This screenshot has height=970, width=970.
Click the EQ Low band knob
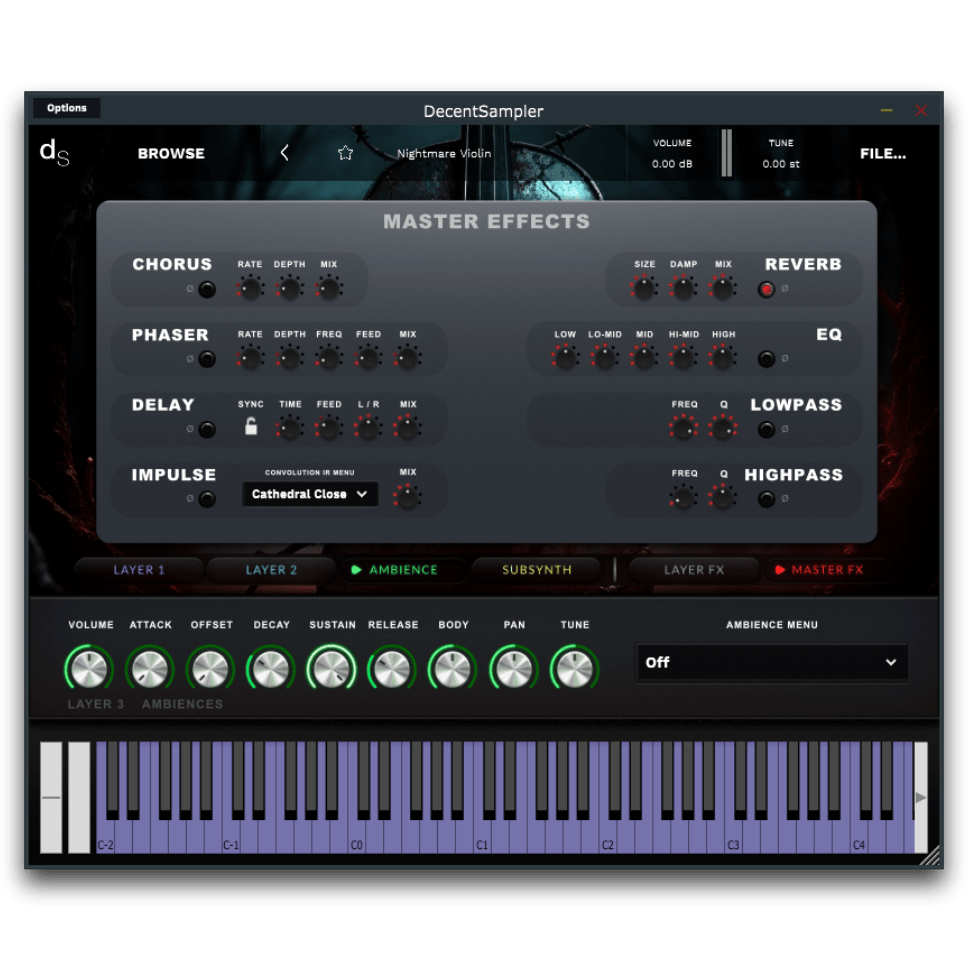point(565,358)
